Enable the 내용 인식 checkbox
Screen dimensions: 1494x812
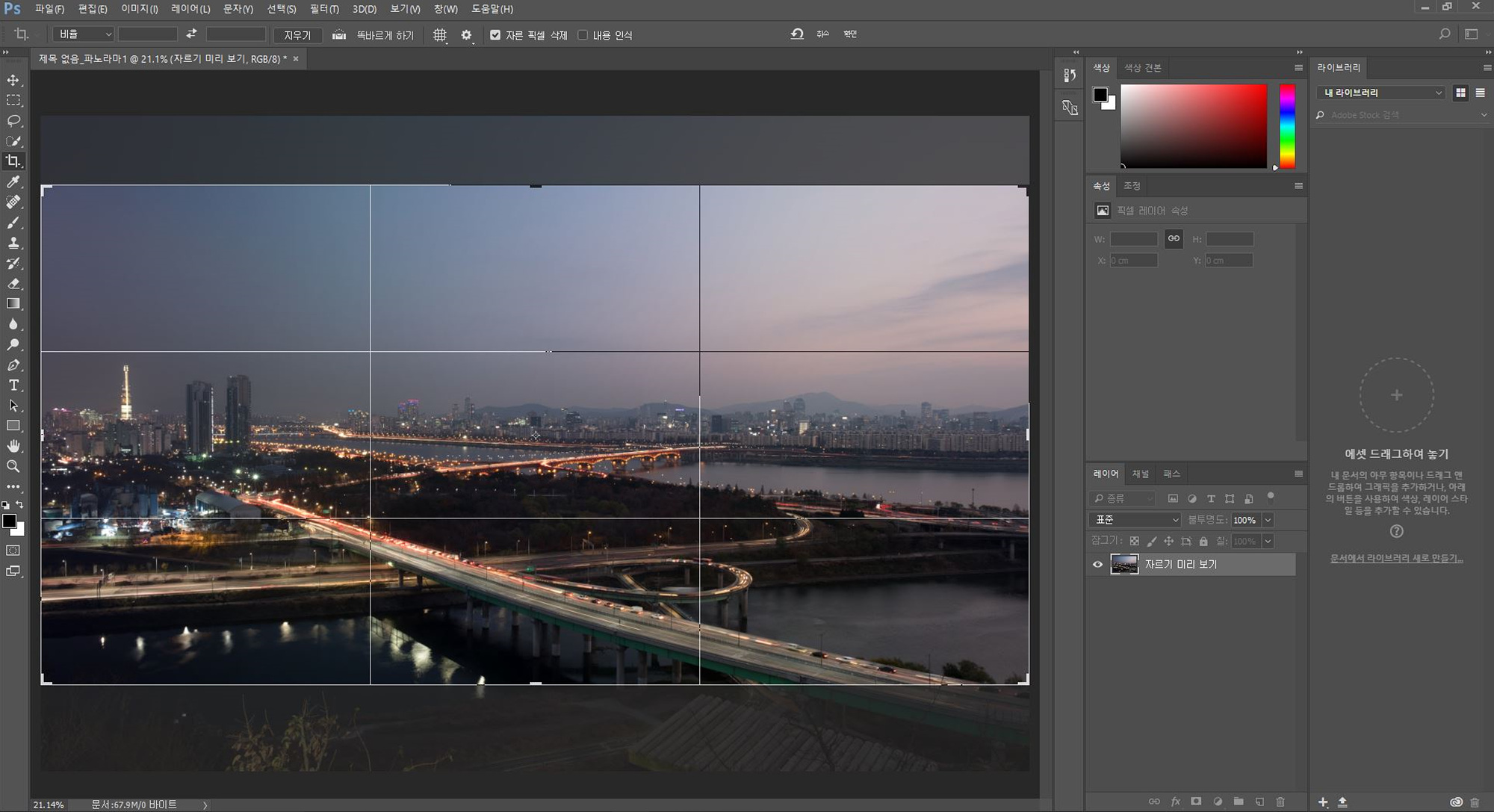click(583, 35)
